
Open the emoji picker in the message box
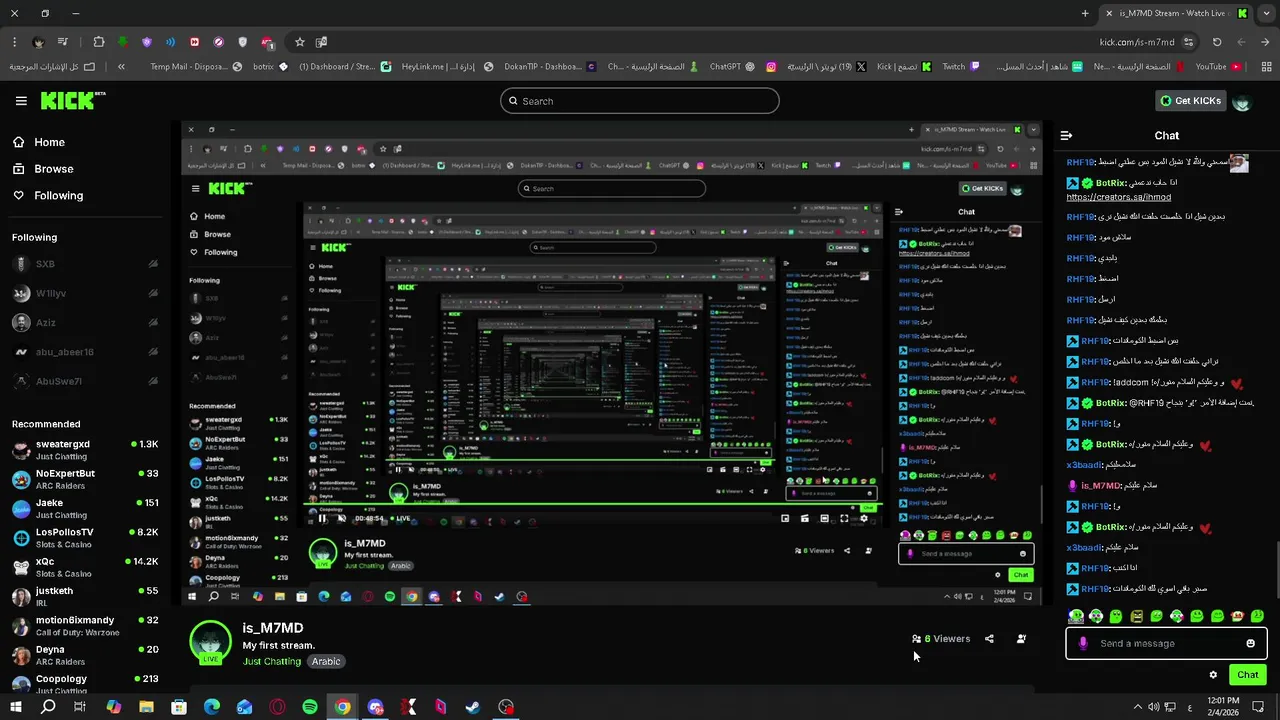point(1250,643)
